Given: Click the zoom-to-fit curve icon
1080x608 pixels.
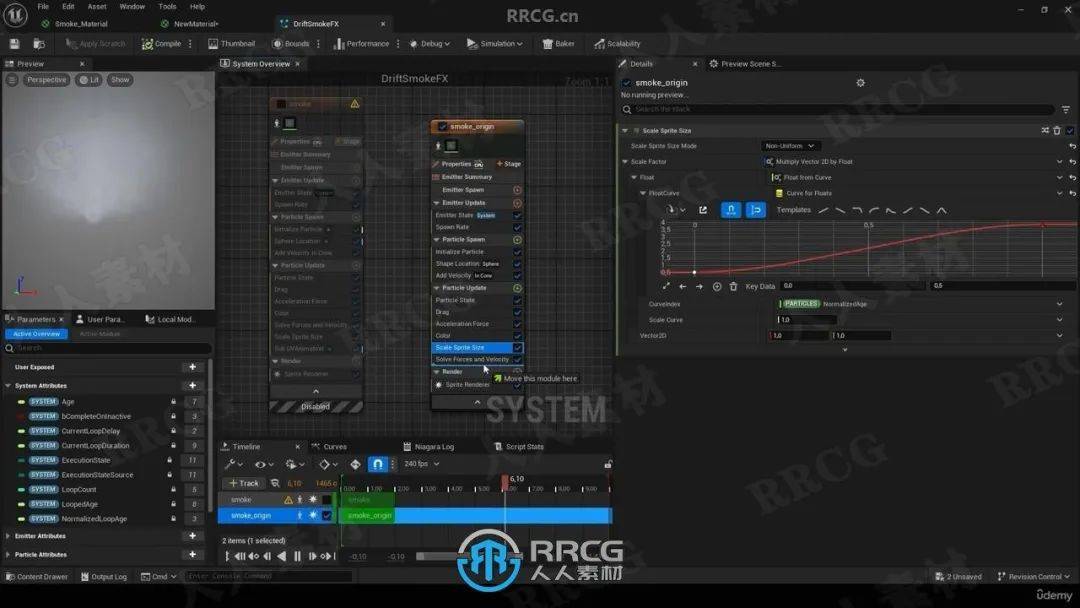Looking at the screenshot, I should point(665,286).
